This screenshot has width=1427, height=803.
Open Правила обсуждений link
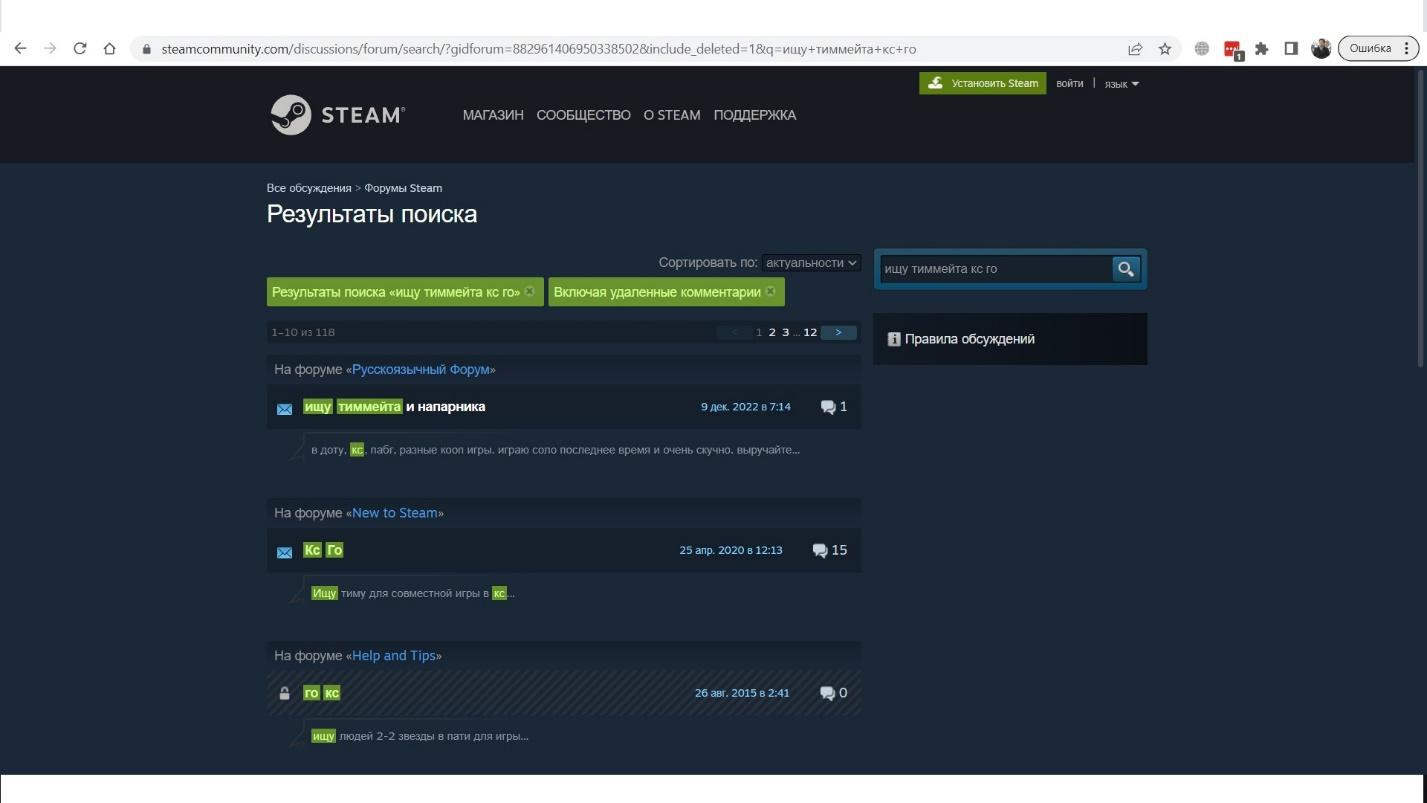point(969,339)
